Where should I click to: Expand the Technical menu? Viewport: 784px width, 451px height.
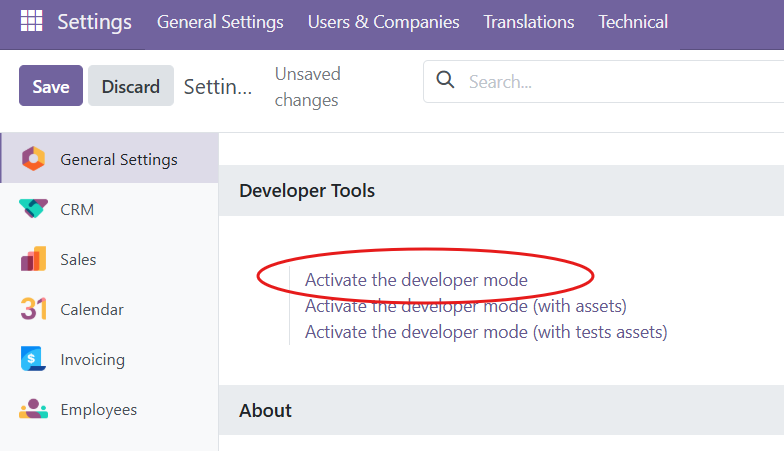pyautogui.click(x=633, y=22)
